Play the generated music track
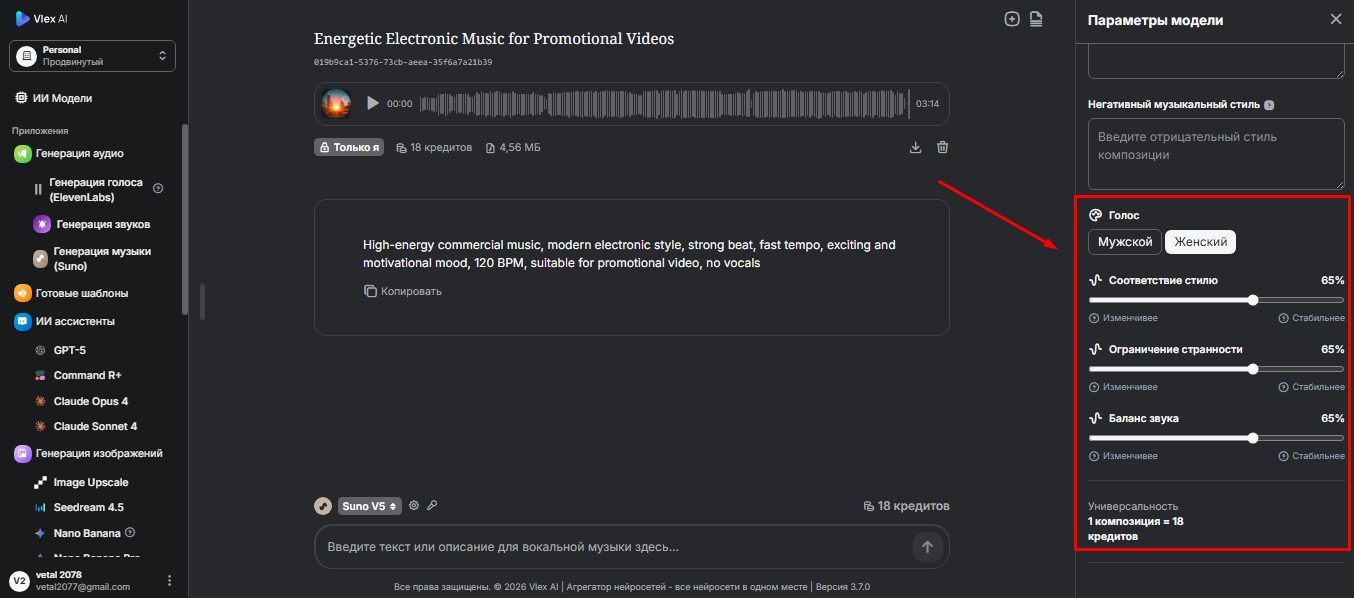The width and height of the screenshot is (1354, 598). [x=373, y=103]
